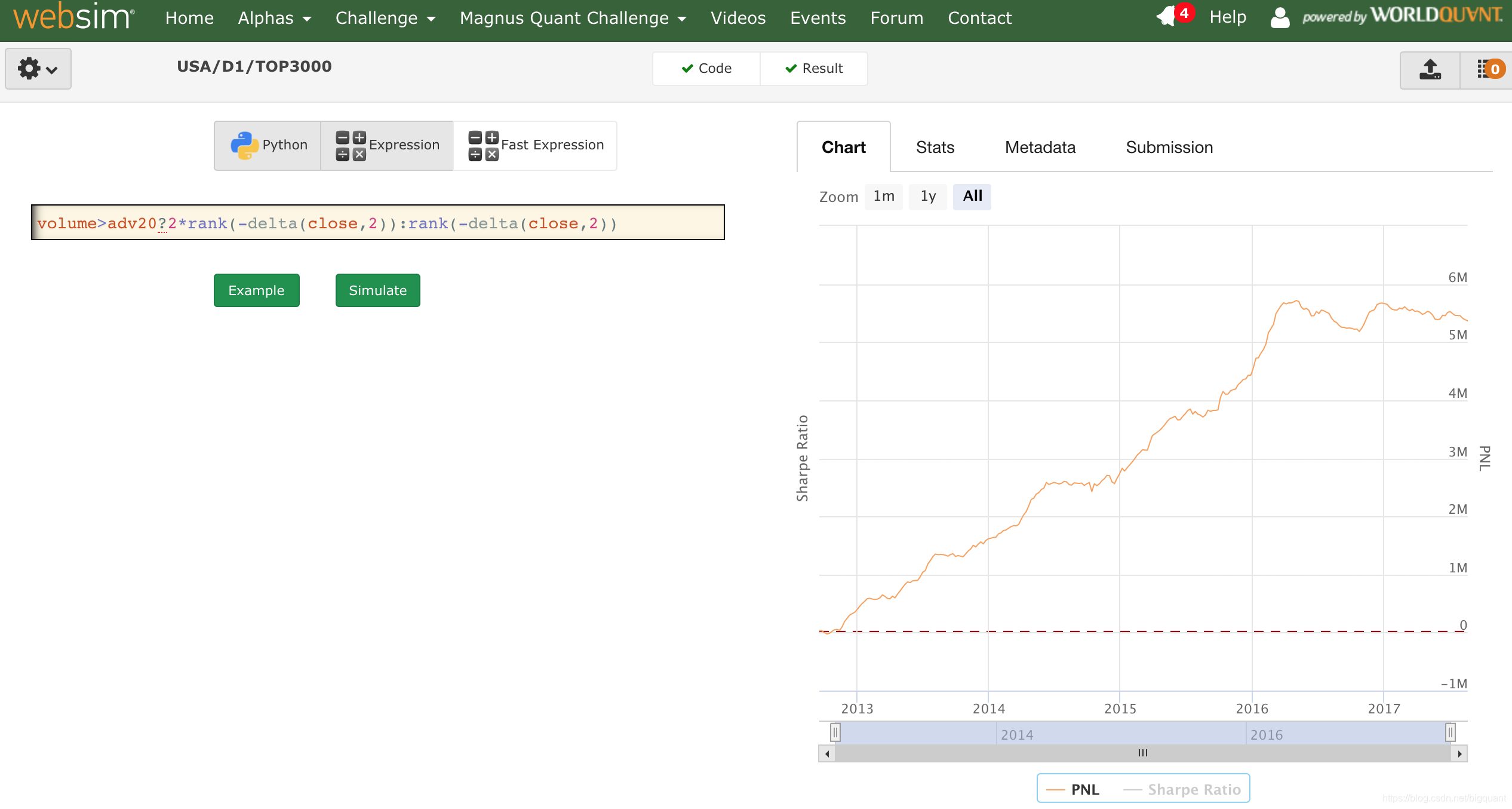The image size is (1512, 809).
Task: Click the websim logo
Action: click(x=73, y=18)
